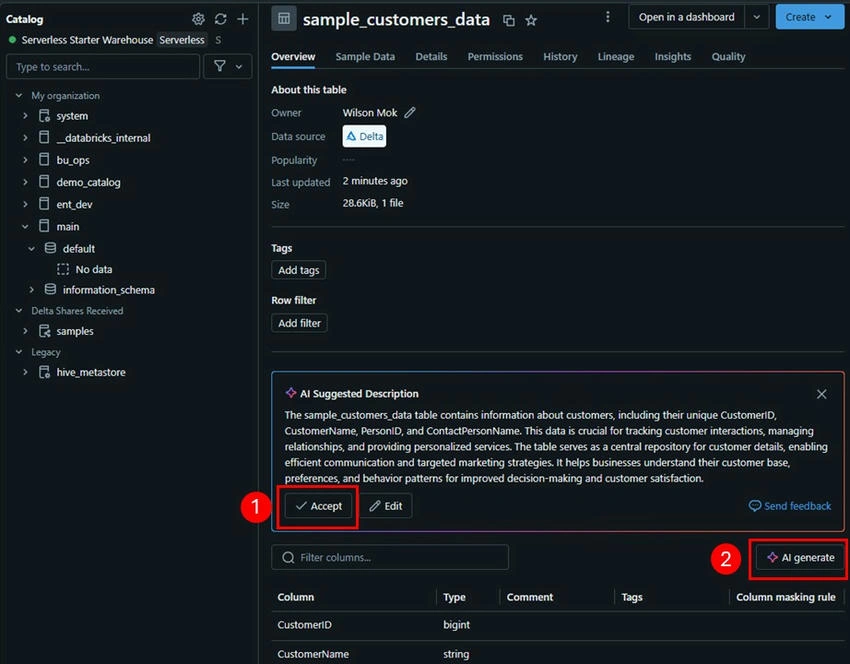Open catalog settings gear icon
The image size is (850, 664).
coord(198,19)
